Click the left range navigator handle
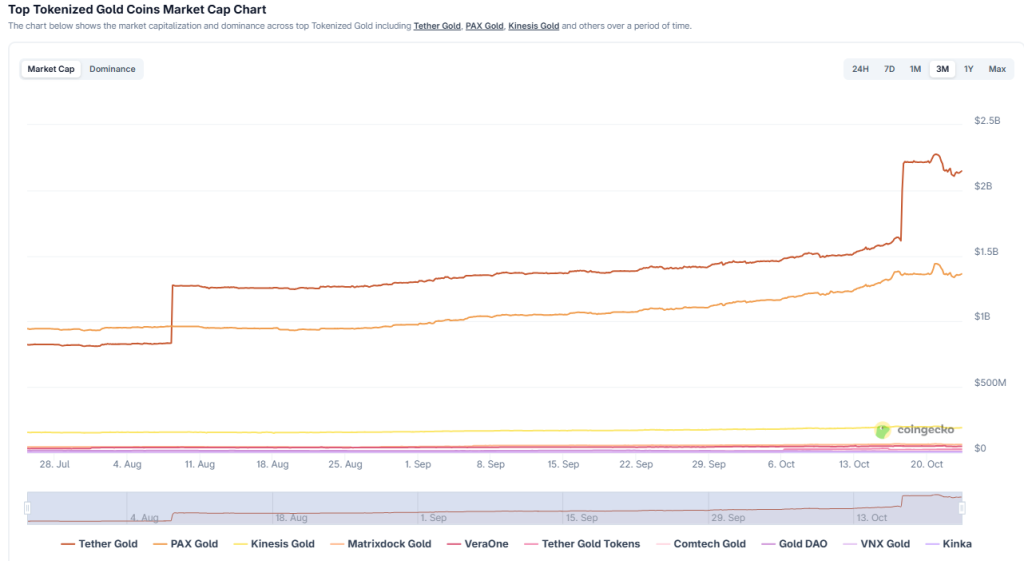This screenshot has height=561, width=1024. click(x=28, y=508)
